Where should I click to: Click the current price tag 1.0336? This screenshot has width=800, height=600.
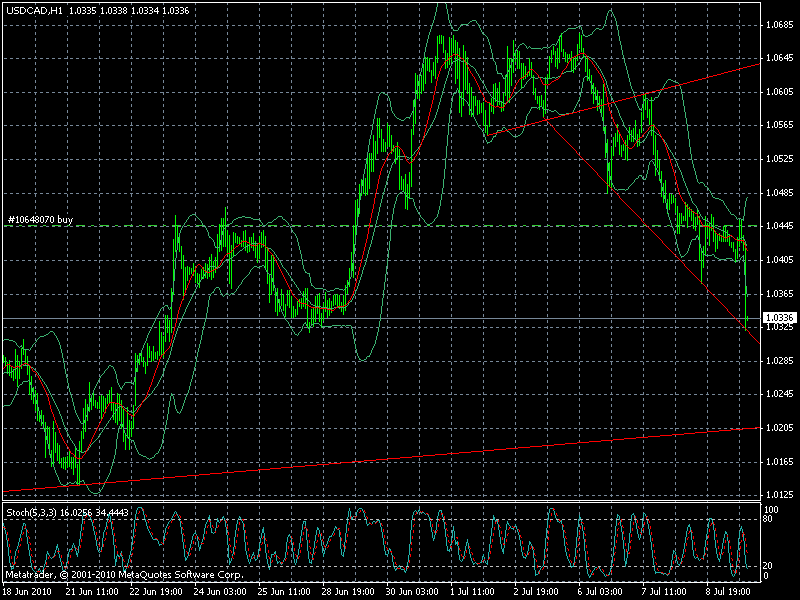coord(780,318)
